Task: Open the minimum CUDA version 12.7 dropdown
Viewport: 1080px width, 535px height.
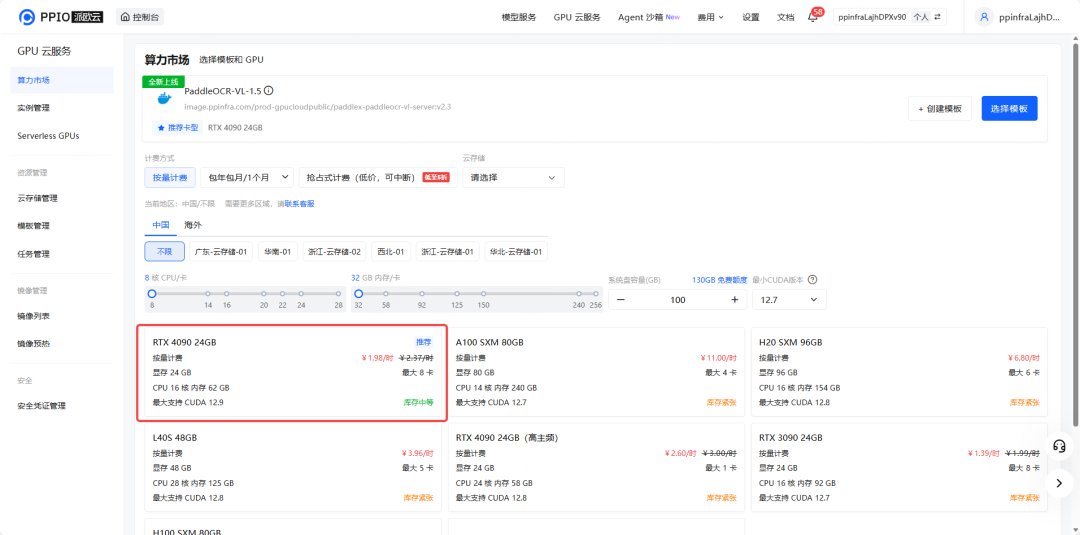Action: [x=788, y=300]
